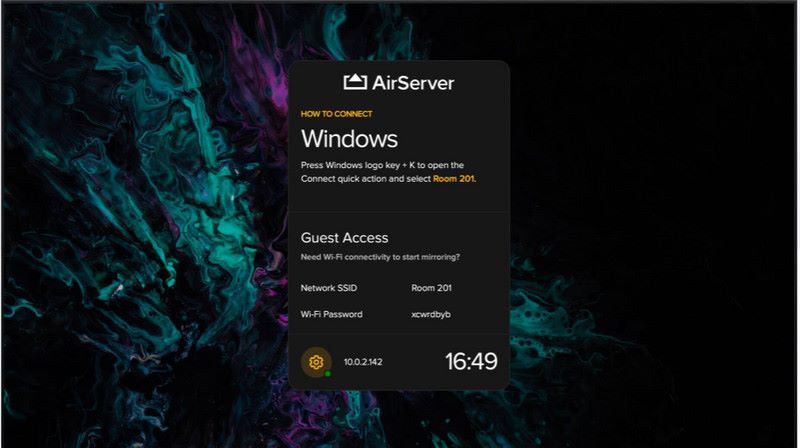Click the HOW TO CONNECT label
The image size is (800, 448).
click(336, 114)
